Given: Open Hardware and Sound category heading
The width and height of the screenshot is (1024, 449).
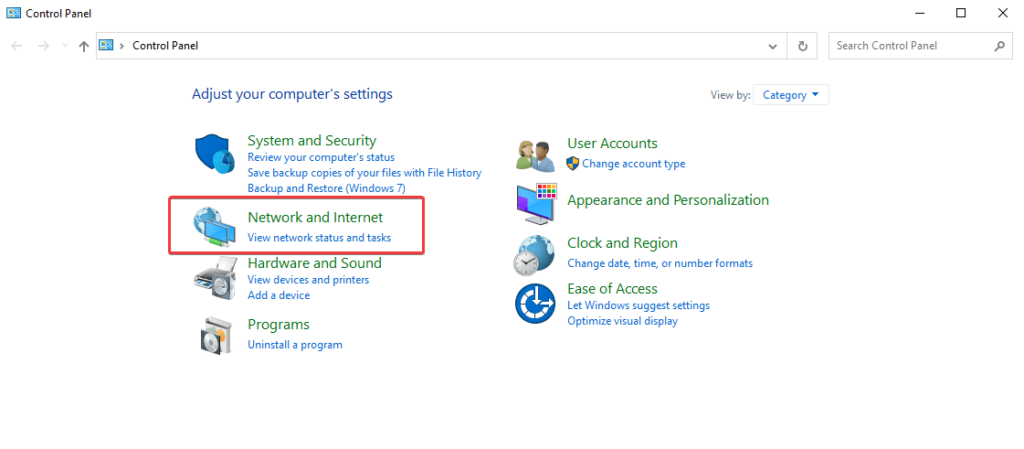Looking at the screenshot, I should coord(314,262).
